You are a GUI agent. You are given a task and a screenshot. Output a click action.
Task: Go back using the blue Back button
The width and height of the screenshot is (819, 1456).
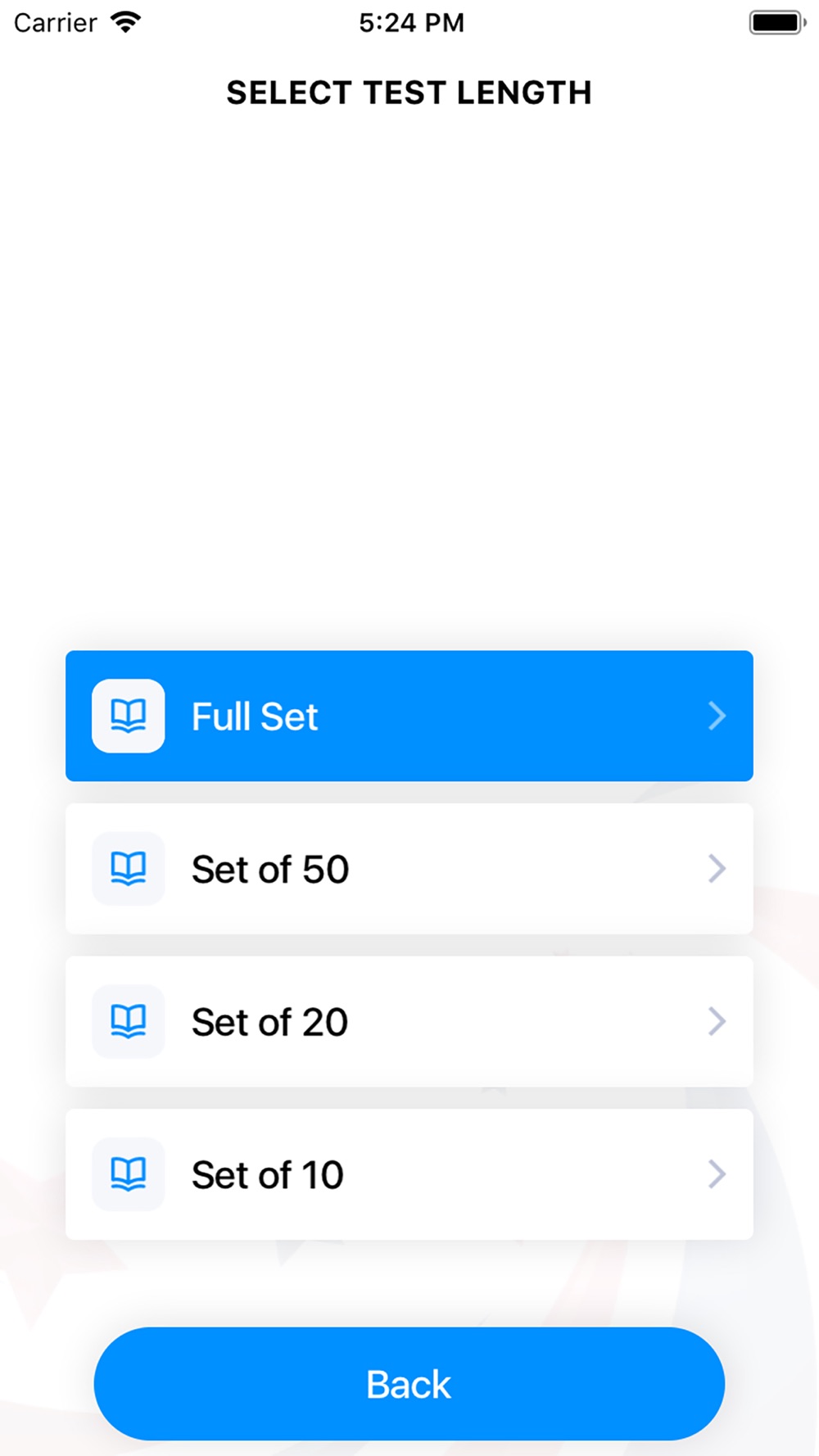[x=409, y=1384]
